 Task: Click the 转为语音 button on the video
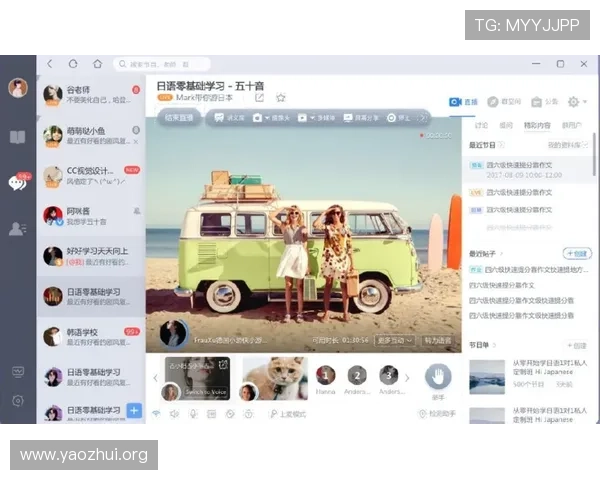click(x=438, y=340)
